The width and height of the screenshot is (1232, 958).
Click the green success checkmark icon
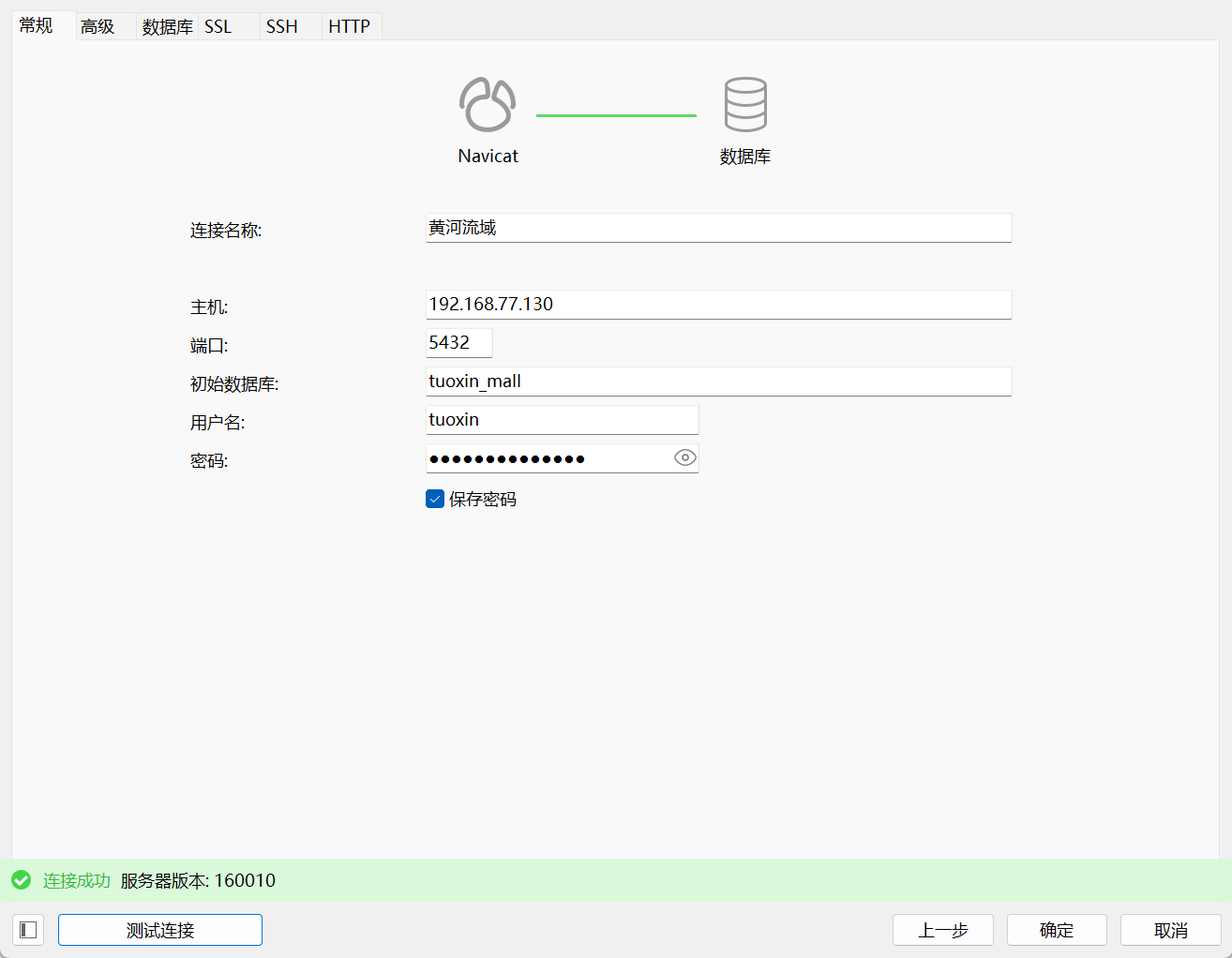click(22, 880)
